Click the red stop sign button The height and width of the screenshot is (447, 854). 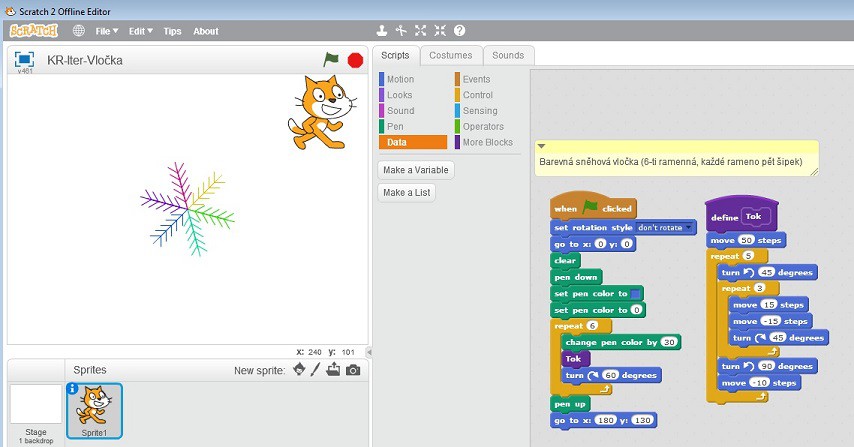pyautogui.click(x=355, y=60)
